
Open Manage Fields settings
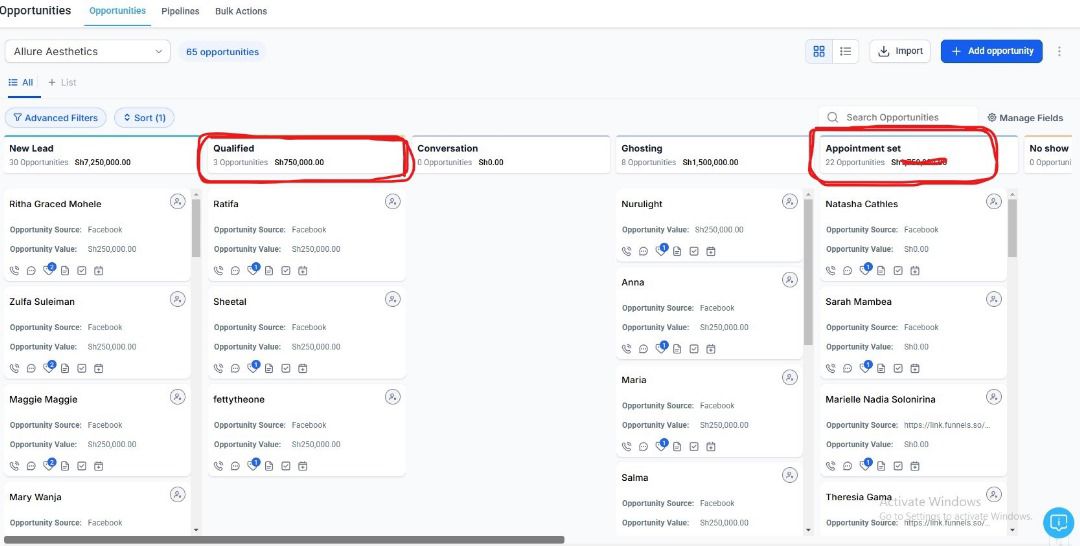[x=1025, y=118]
